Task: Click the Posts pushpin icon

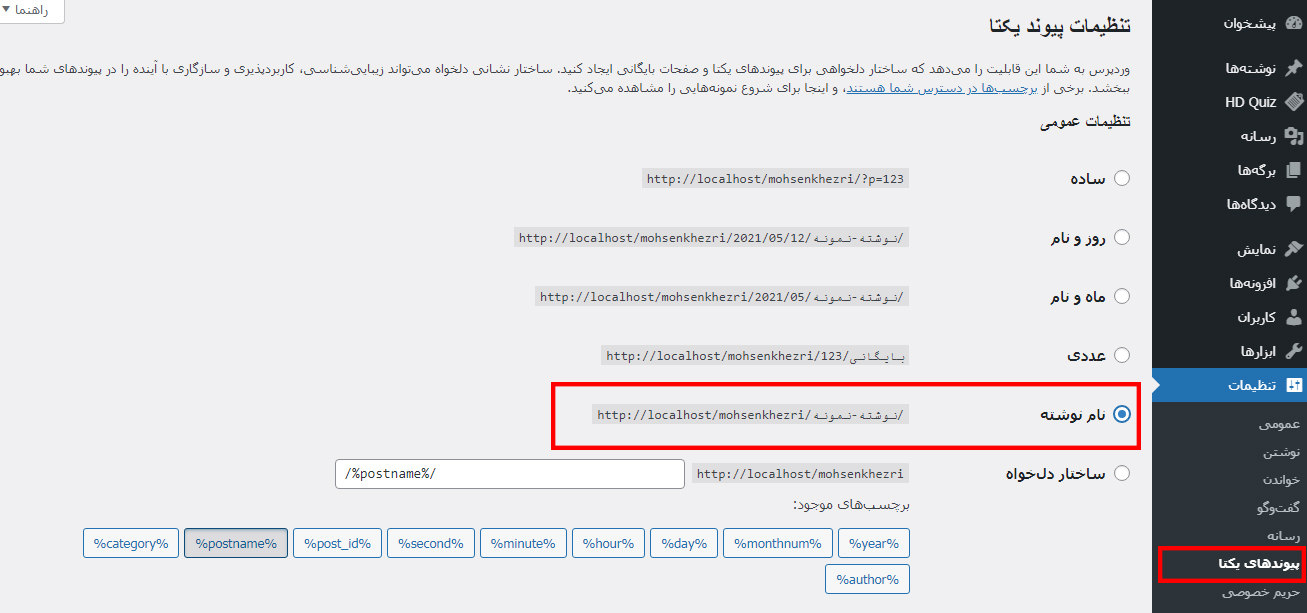Action: [1294, 68]
